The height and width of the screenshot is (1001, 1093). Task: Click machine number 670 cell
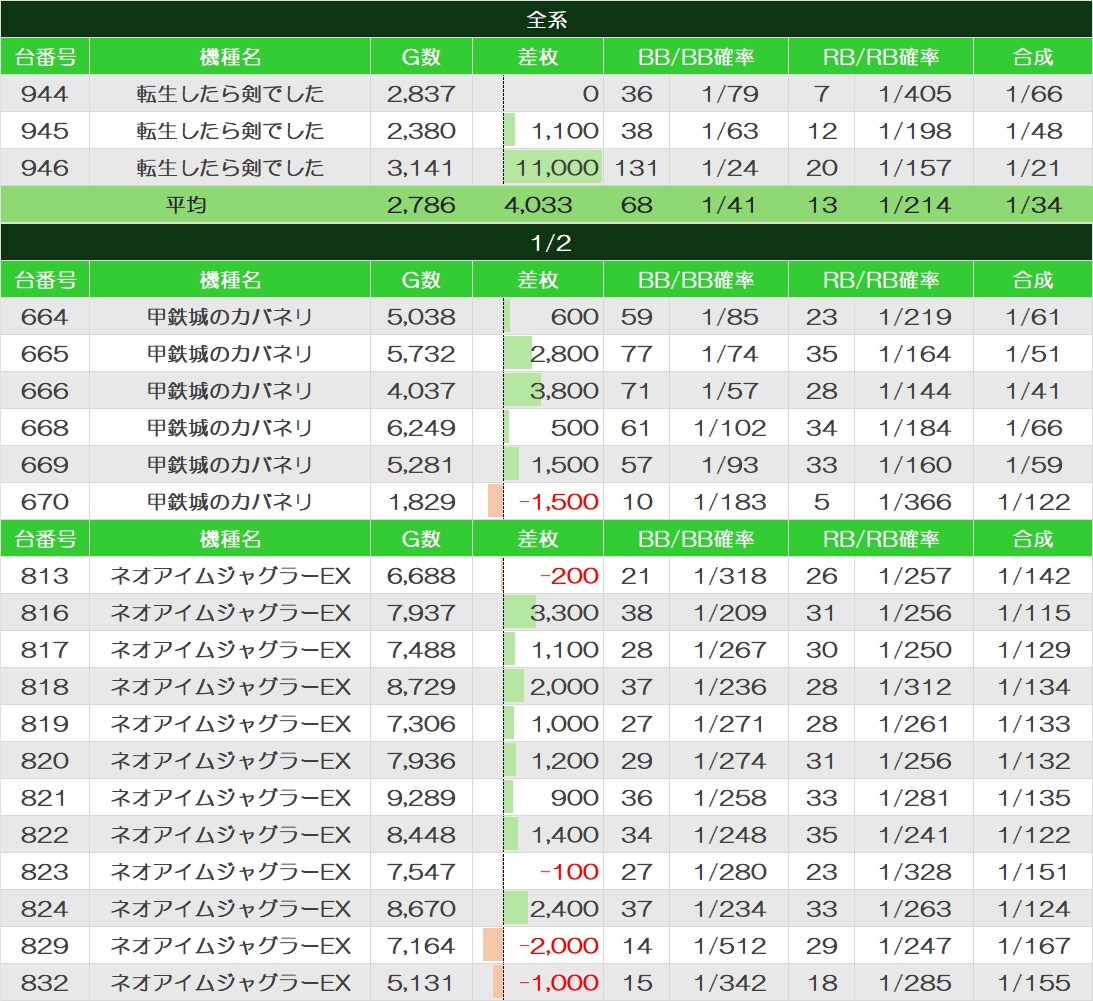click(x=45, y=501)
